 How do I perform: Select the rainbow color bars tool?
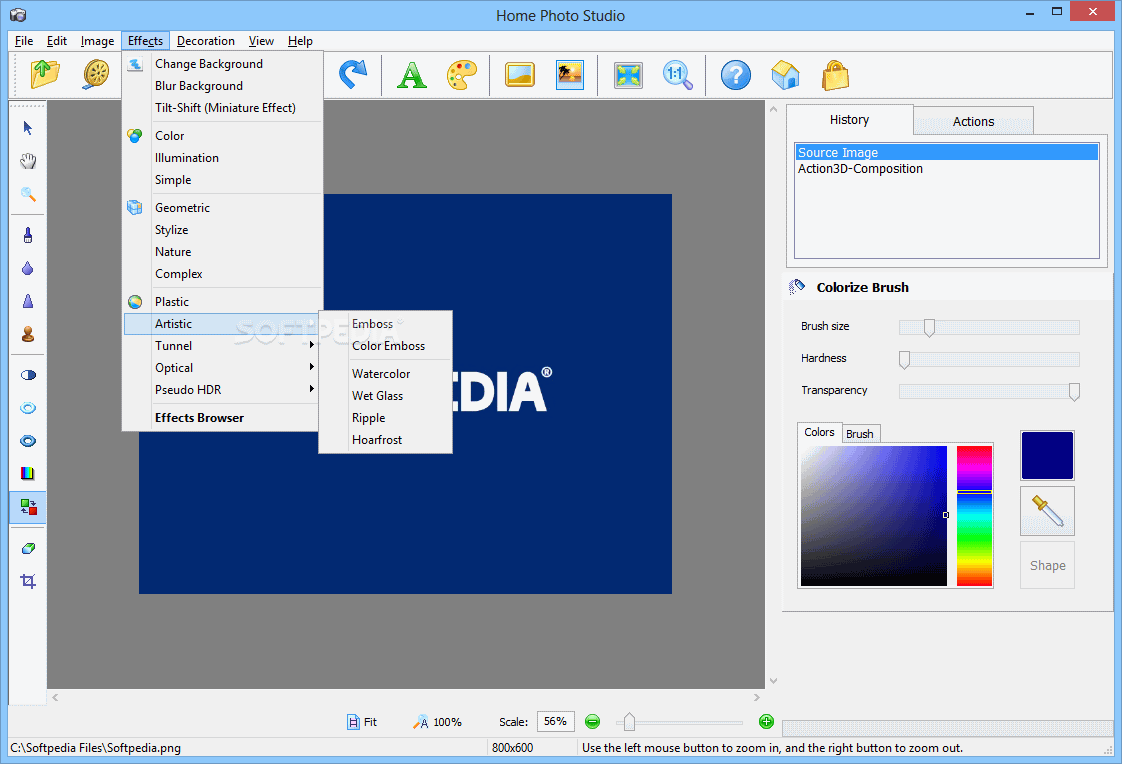point(28,473)
